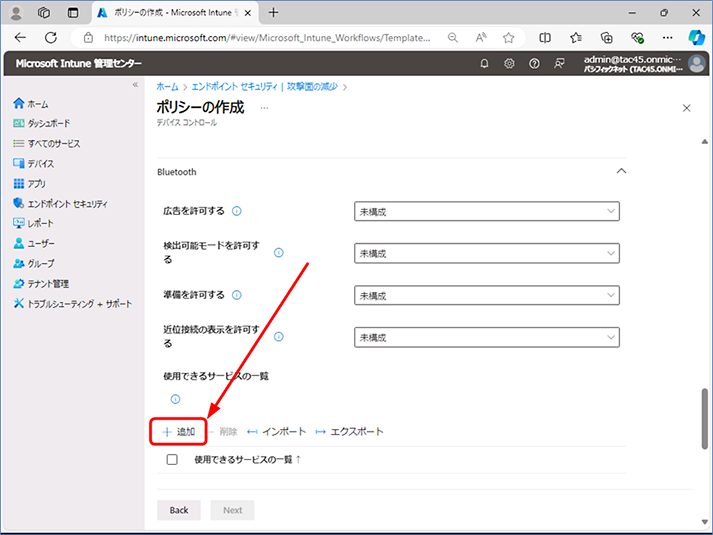Image resolution: width=713 pixels, height=535 pixels.
Task: Sort by the 使用できるサービスの一覧 column header
Action: pyautogui.click(x=247, y=460)
